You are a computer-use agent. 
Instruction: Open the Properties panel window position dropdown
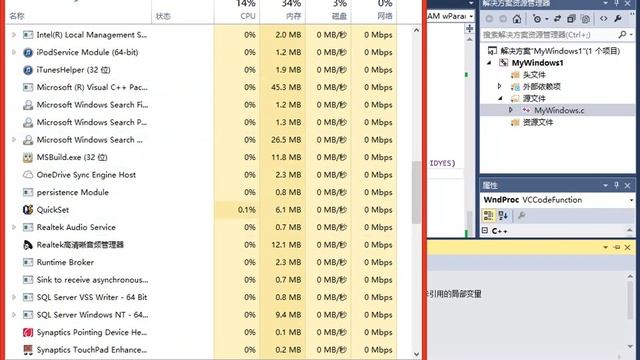(605, 186)
